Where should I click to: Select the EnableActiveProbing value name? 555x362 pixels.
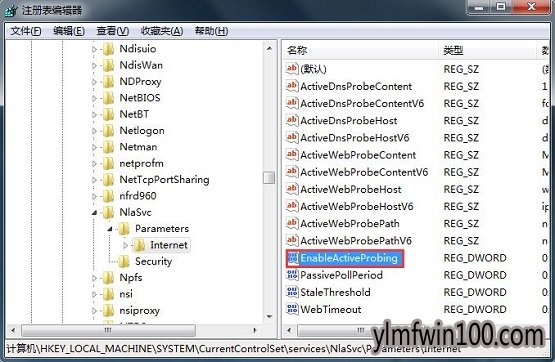coord(349,258)
